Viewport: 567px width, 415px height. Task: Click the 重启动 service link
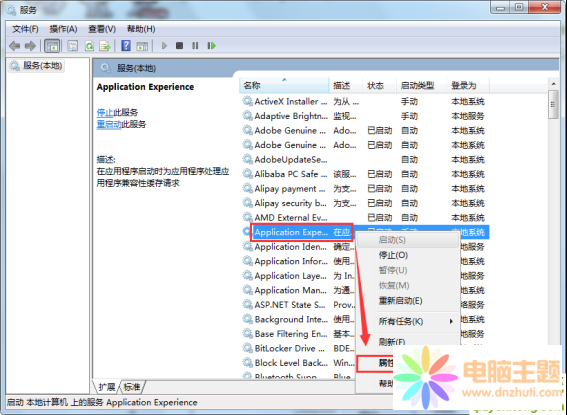pyautogui.click(x=109, y=124)
